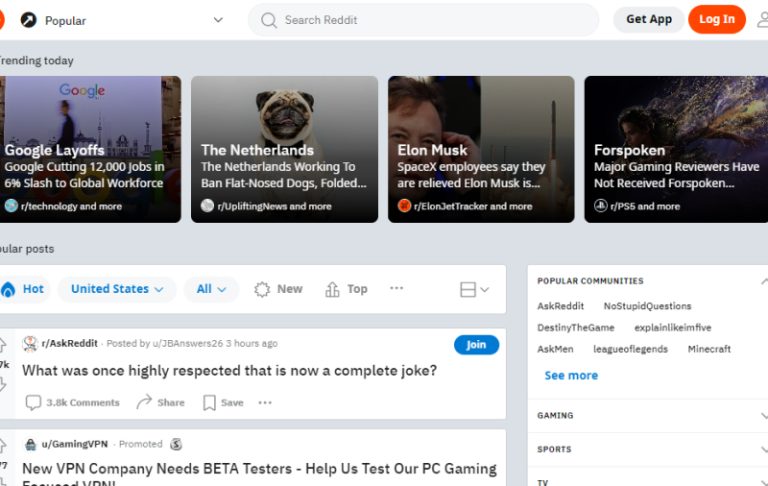Upvote the GamingVPN promoted post
The height and width of the screenshot is (486, 768).
[2, 445]
